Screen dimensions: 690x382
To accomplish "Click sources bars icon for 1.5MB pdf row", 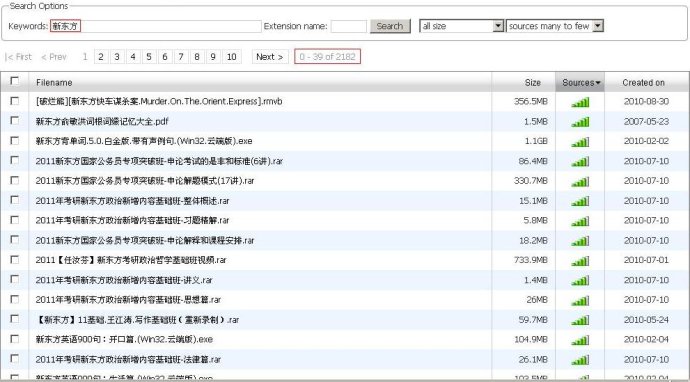I will pyautogui.click(x=580, y=122).
